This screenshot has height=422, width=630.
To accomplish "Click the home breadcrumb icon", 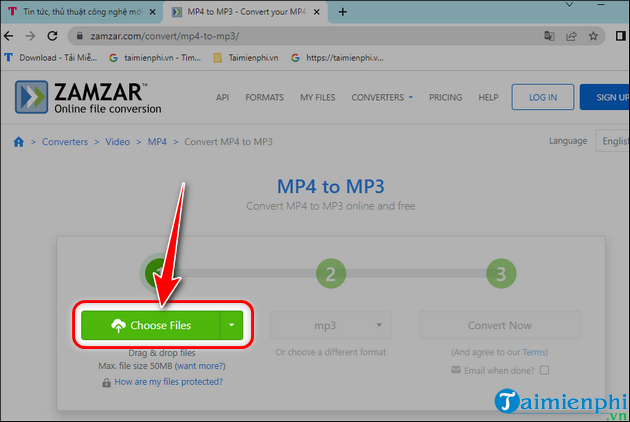I will [x=18, y=142].
